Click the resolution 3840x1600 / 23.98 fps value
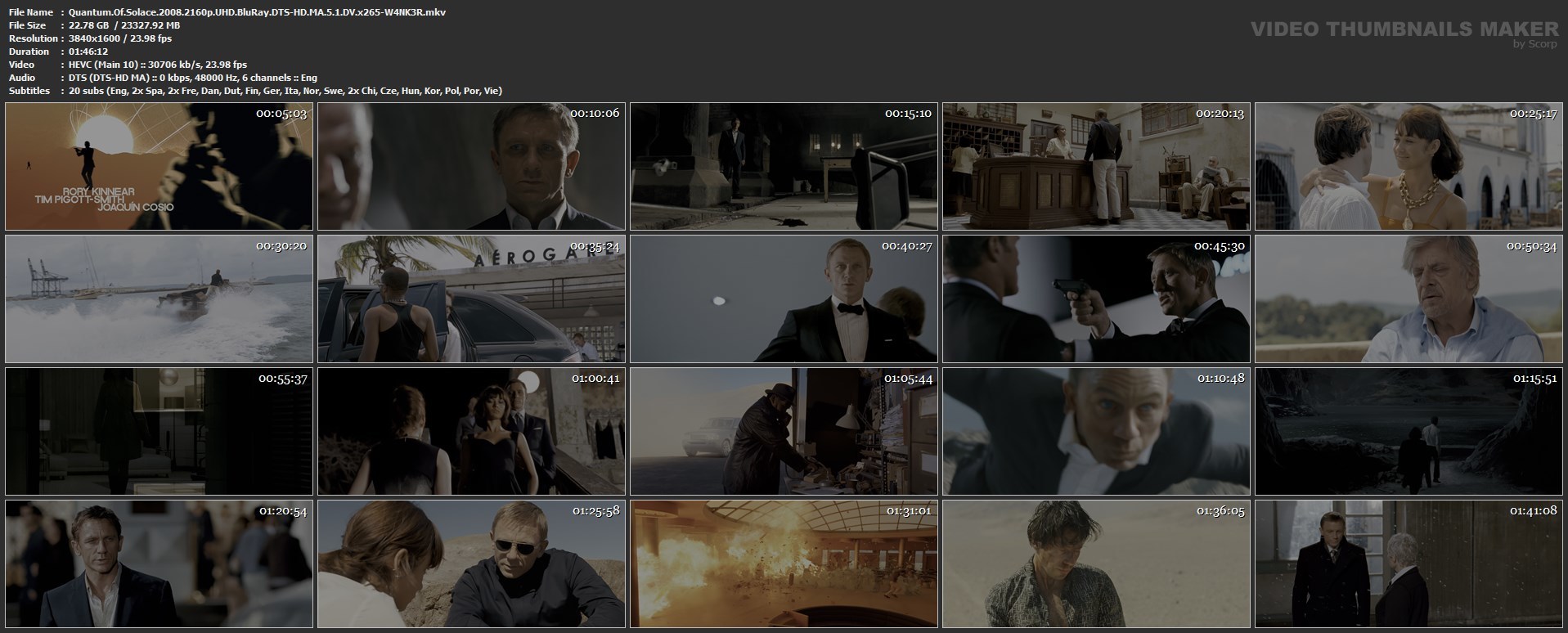The image size is (1568, 633). click(x=120, y=38)
